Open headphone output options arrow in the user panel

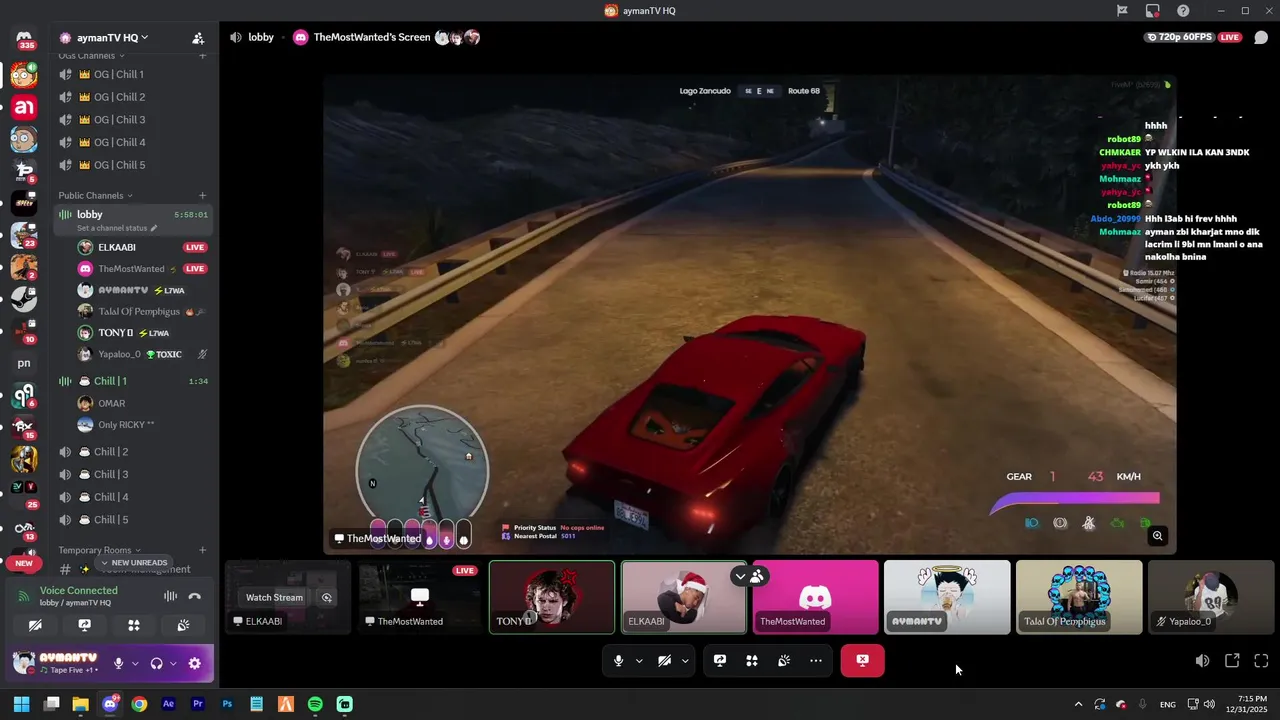[173, 663]
